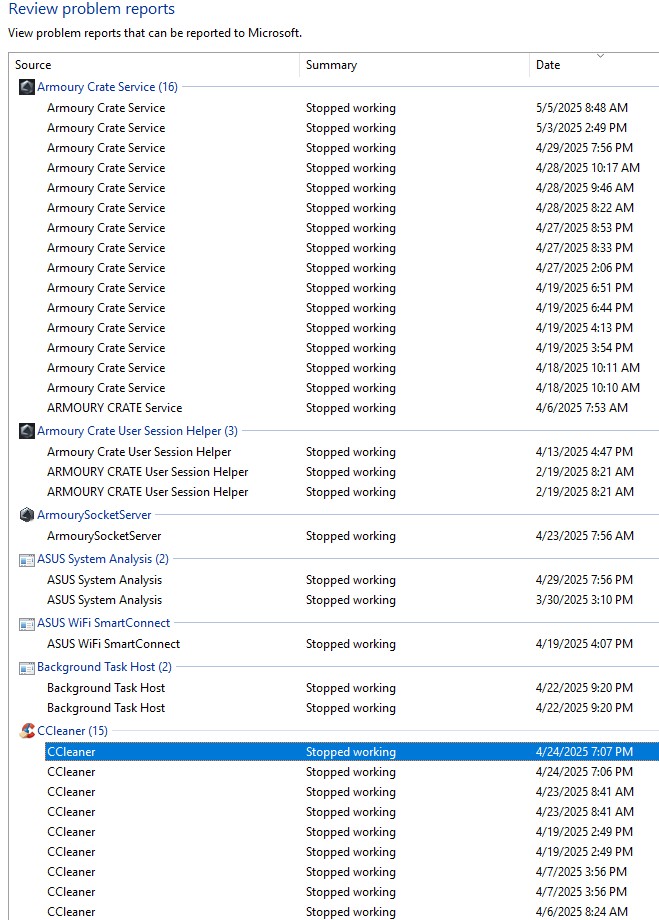Select Armoury Crate Service report from 4/27/2025 8:33 PM

coord(352,248)
